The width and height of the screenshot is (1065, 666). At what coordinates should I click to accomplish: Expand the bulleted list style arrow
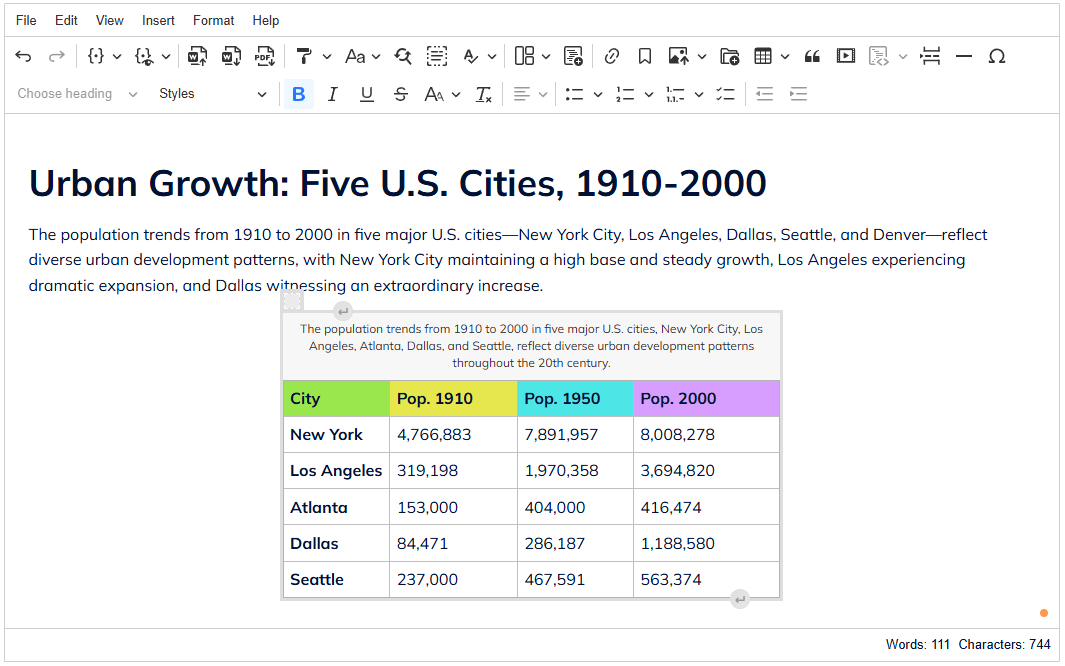coord(598,94)
